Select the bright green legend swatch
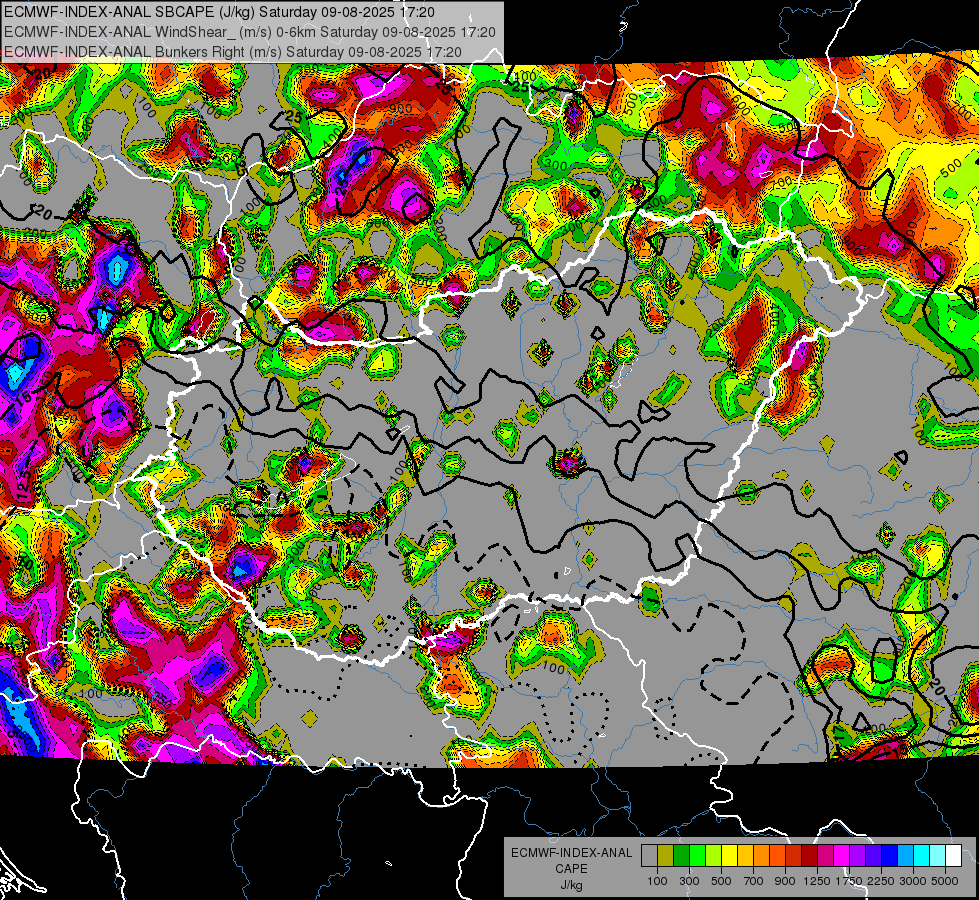The width and height of the screenshot is (979, 900). [x=697, y=856]
